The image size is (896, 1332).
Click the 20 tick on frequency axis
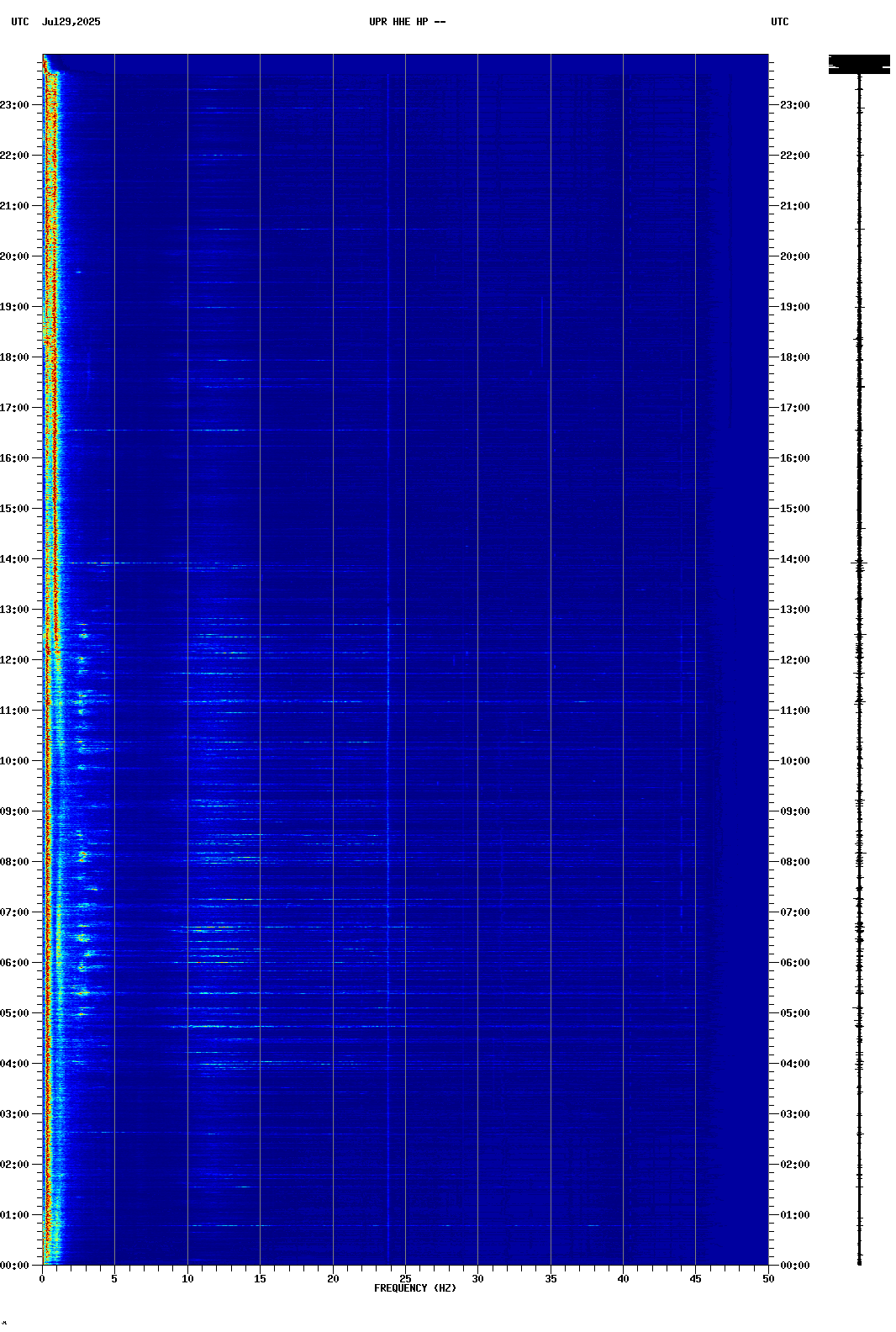[333, 1279]
